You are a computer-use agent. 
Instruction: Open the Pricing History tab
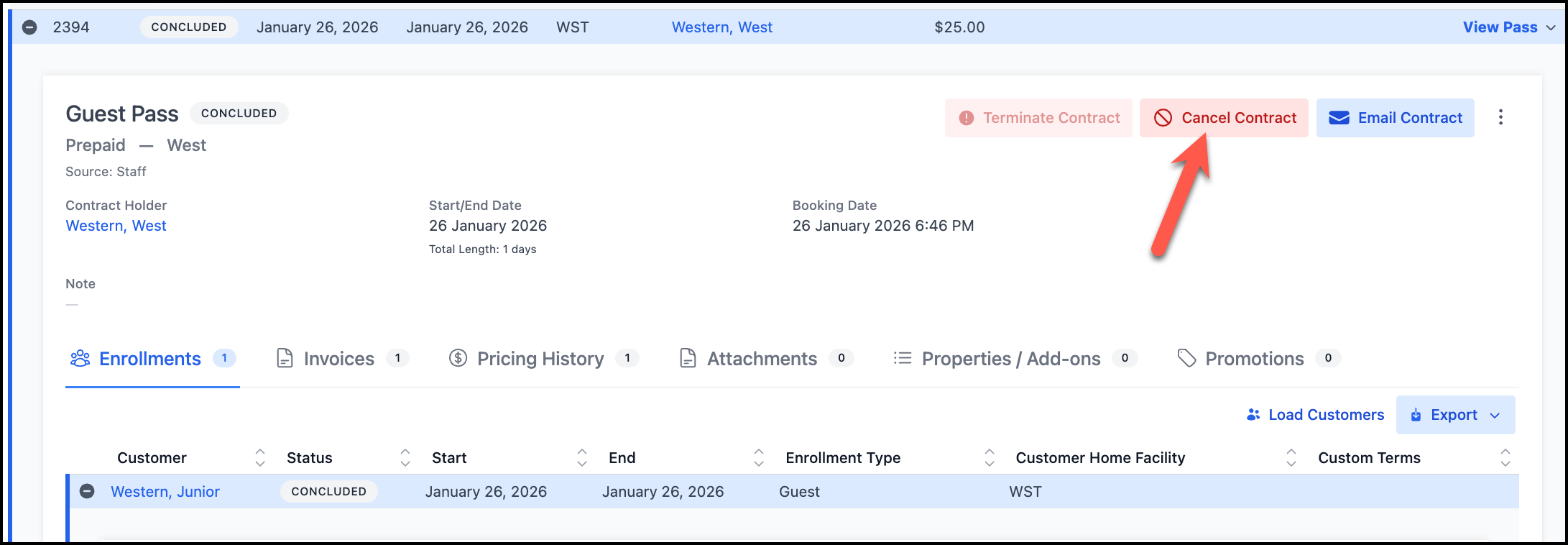[540, 359]
